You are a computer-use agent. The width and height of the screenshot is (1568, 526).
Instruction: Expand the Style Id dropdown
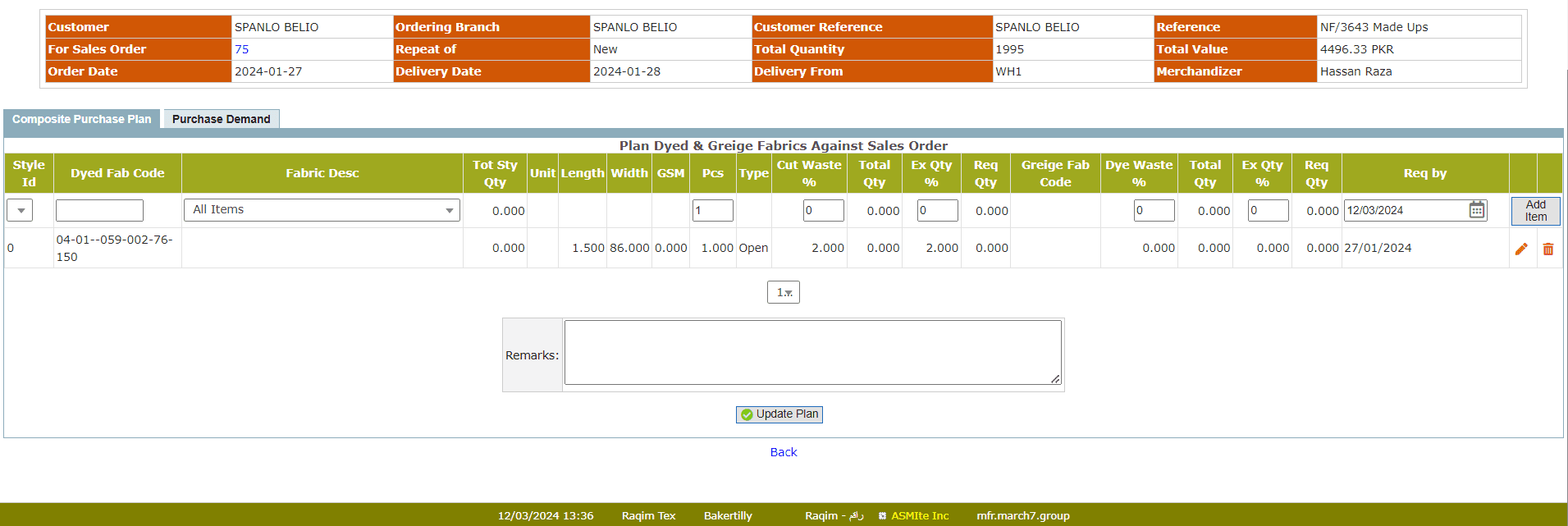[x=21, y=211]
